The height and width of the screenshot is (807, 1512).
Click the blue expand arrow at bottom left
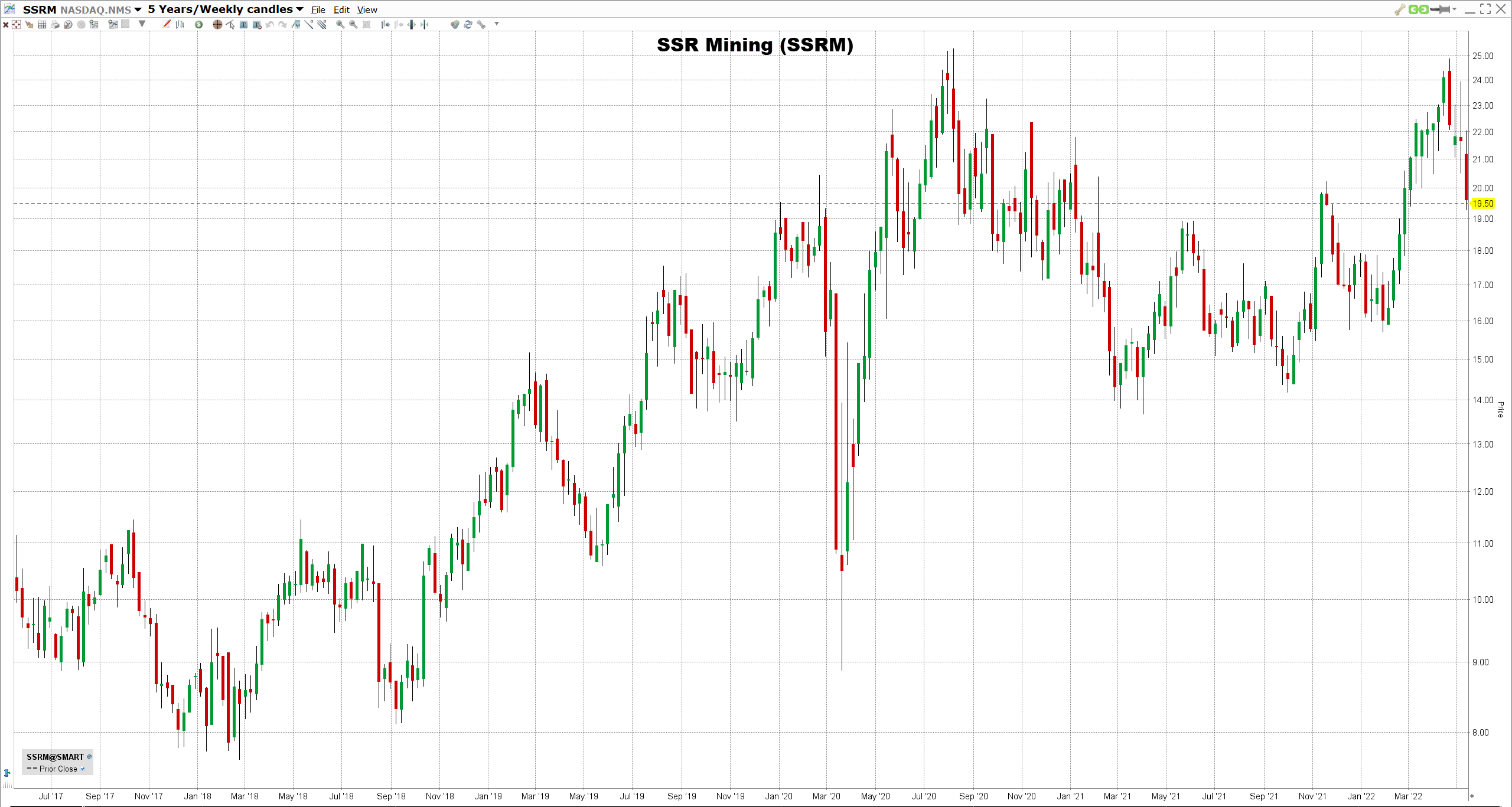7,773
